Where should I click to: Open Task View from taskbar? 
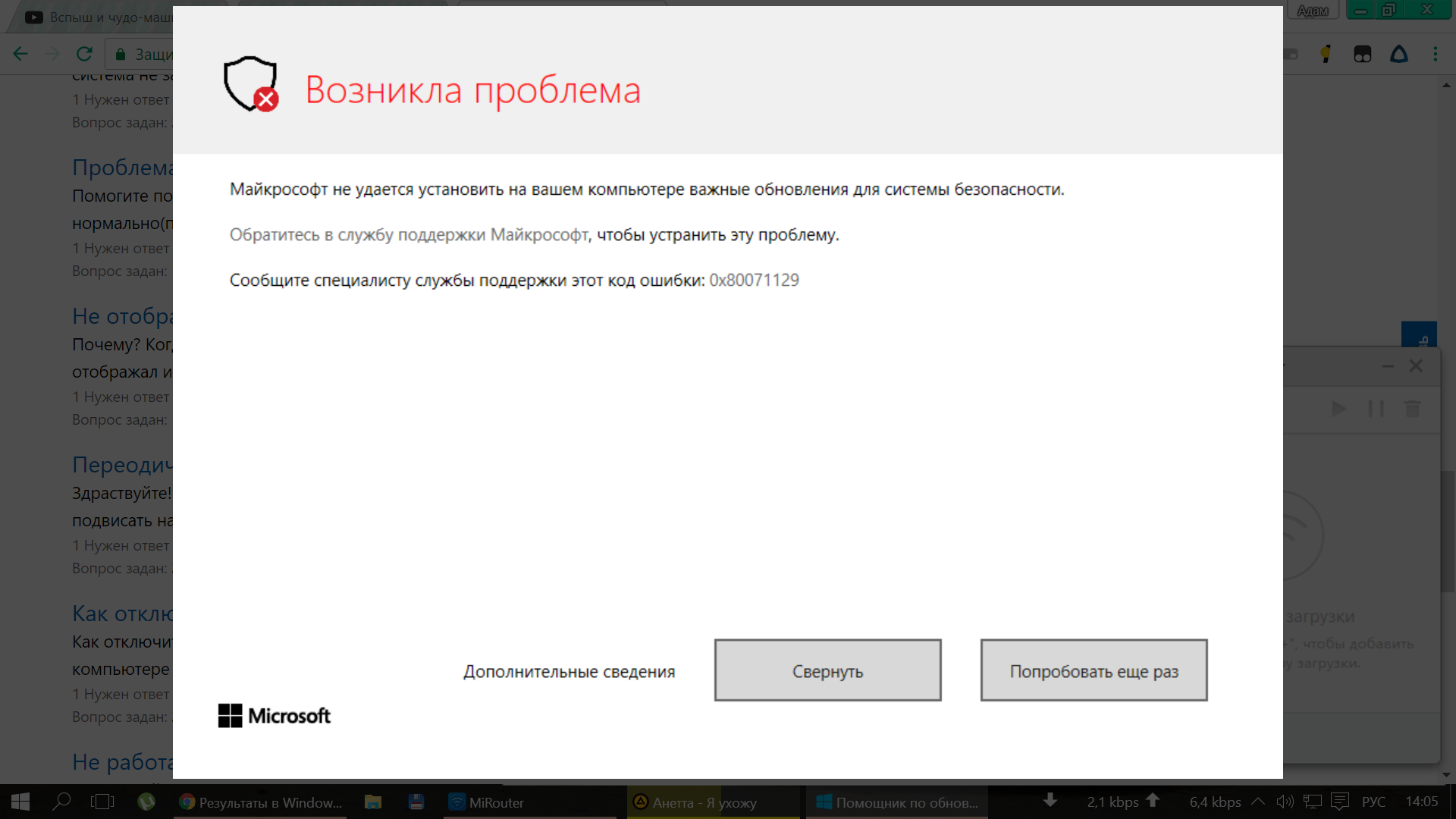click(102, 802)
